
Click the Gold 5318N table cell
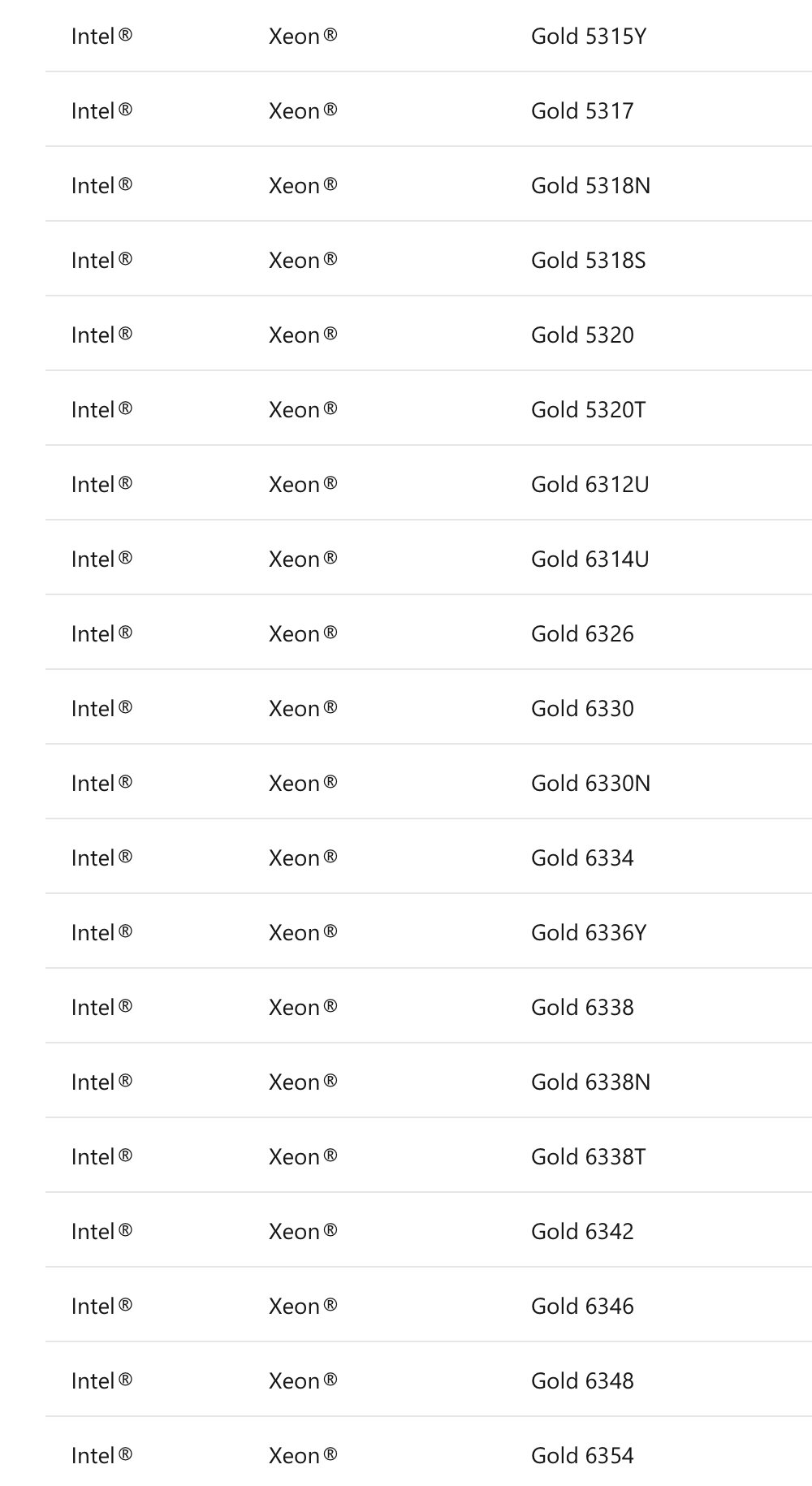590,186
